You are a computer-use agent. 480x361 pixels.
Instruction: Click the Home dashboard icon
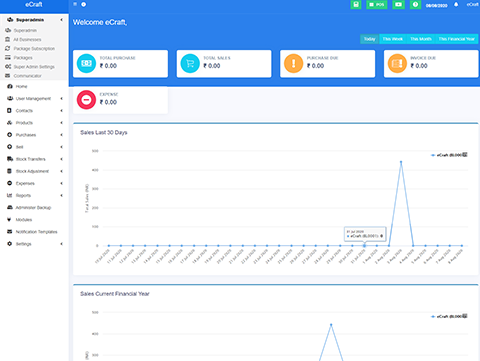[x=10, y=86]
